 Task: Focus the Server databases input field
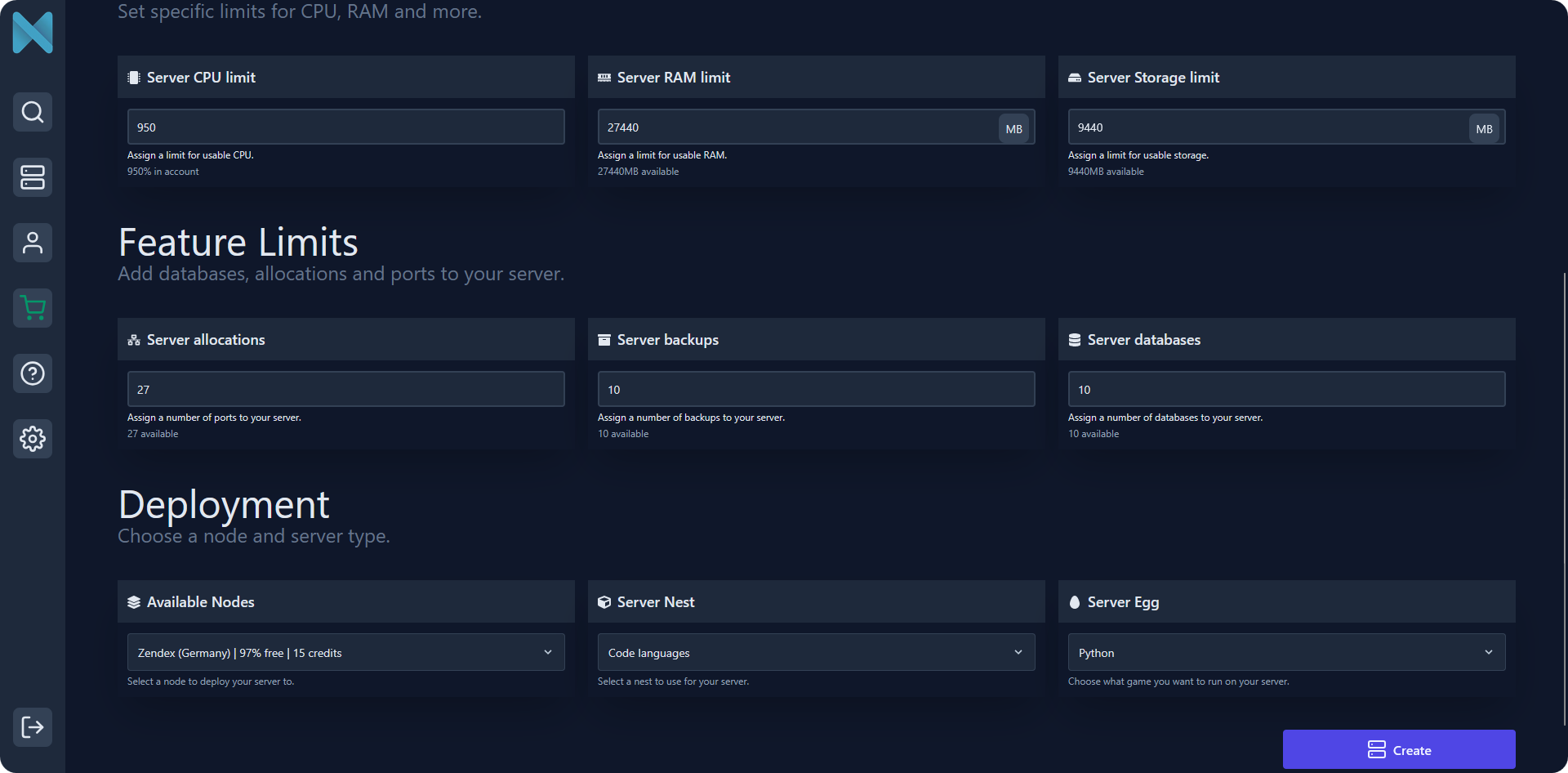(1286, 390)
